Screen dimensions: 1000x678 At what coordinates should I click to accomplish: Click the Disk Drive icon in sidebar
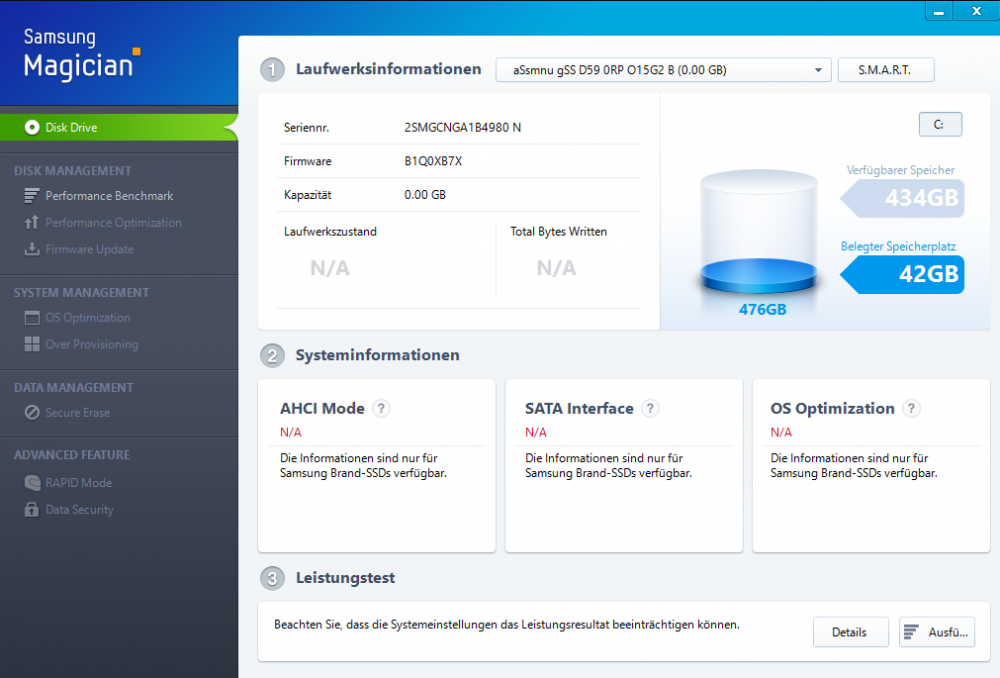[32, 127]
